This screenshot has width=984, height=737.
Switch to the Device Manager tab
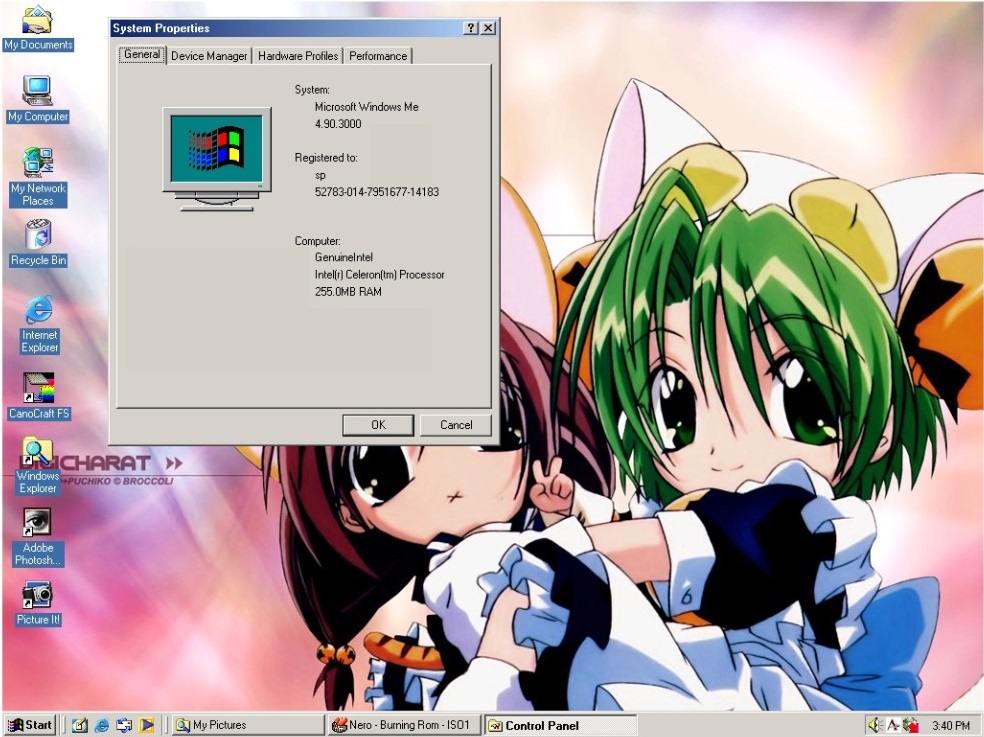pyautogui.click(x=209, y=56)
